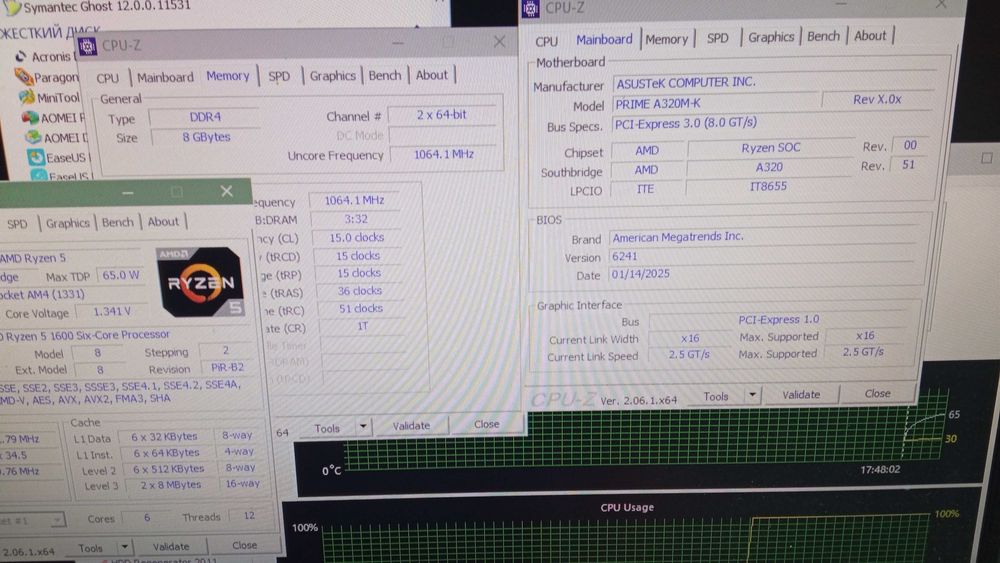The height and width of the screenshot is (563, 1000).
Task: Open About tab in Memory window
Action: 432,75
